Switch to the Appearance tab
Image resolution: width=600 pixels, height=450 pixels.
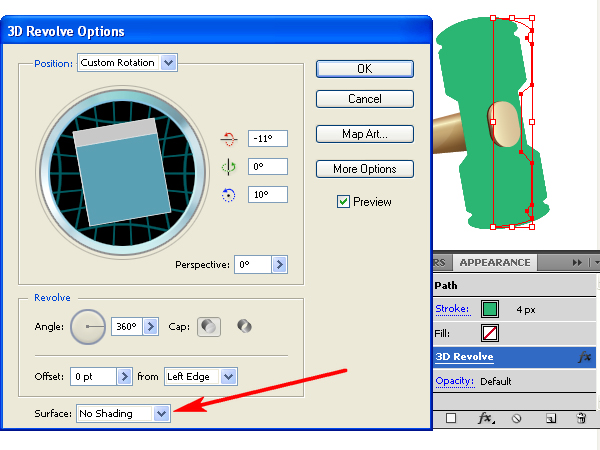tap(495, 262)
